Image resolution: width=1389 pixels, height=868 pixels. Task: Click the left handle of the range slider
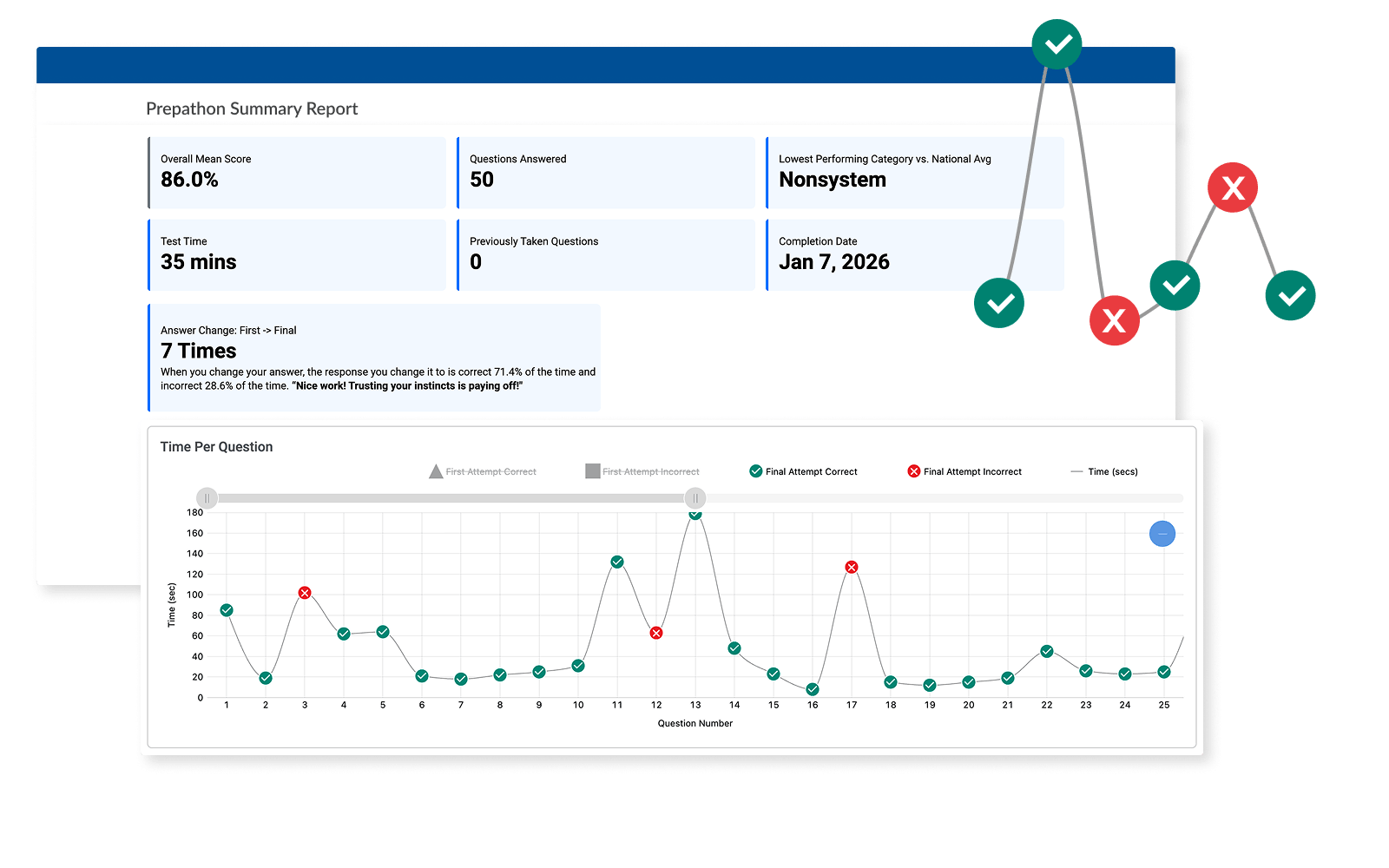click(x=207, y=498)
